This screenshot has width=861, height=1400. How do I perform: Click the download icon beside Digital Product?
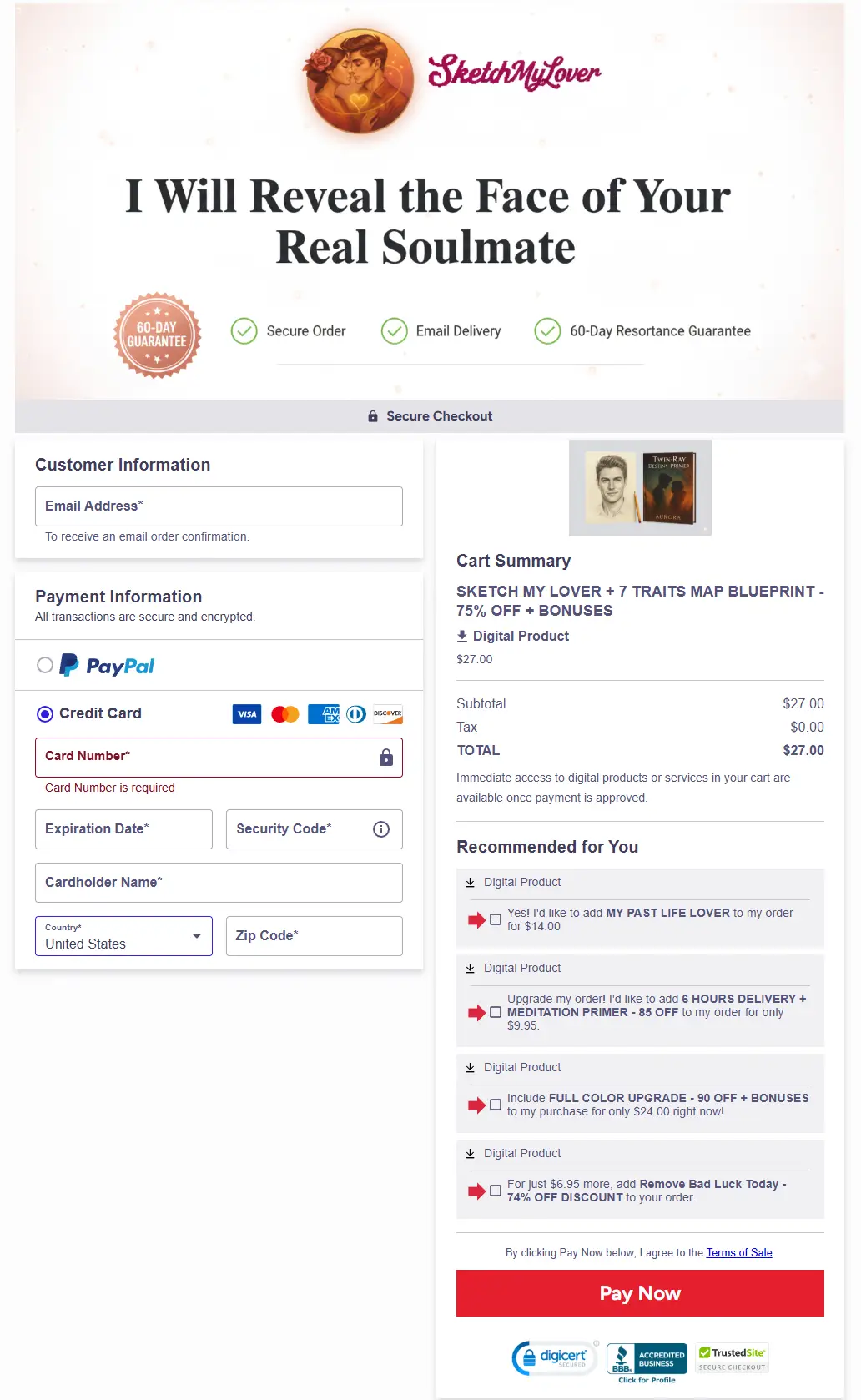coord(462,636)
